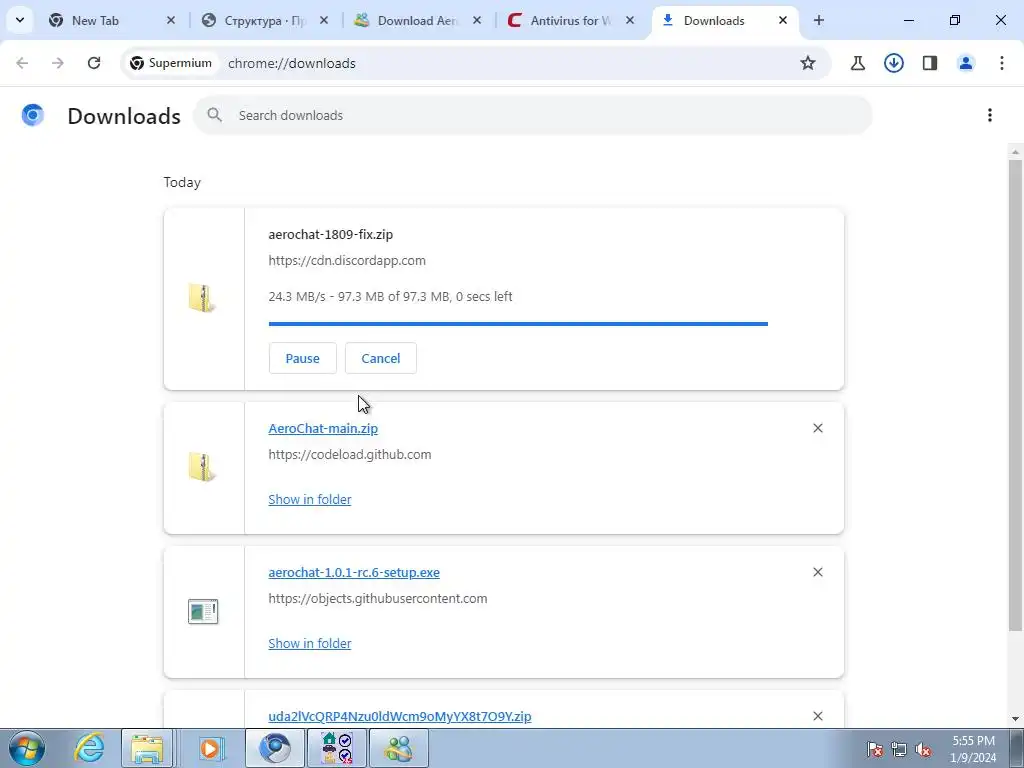Open Windows Media Player from the taskbar

tap(210, 748)
